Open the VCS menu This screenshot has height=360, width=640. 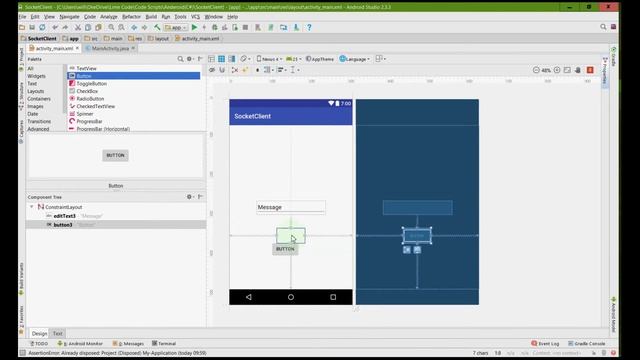[196, 17]
